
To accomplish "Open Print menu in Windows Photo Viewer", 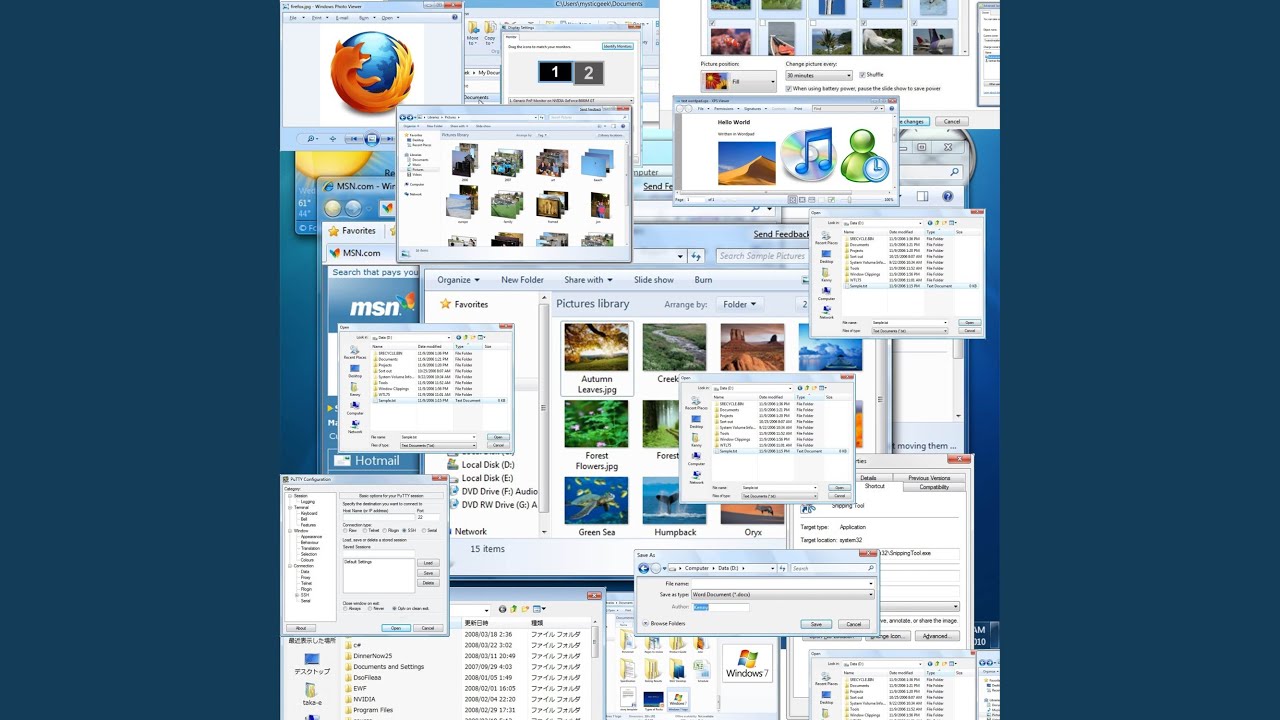I will pos(320,17).
